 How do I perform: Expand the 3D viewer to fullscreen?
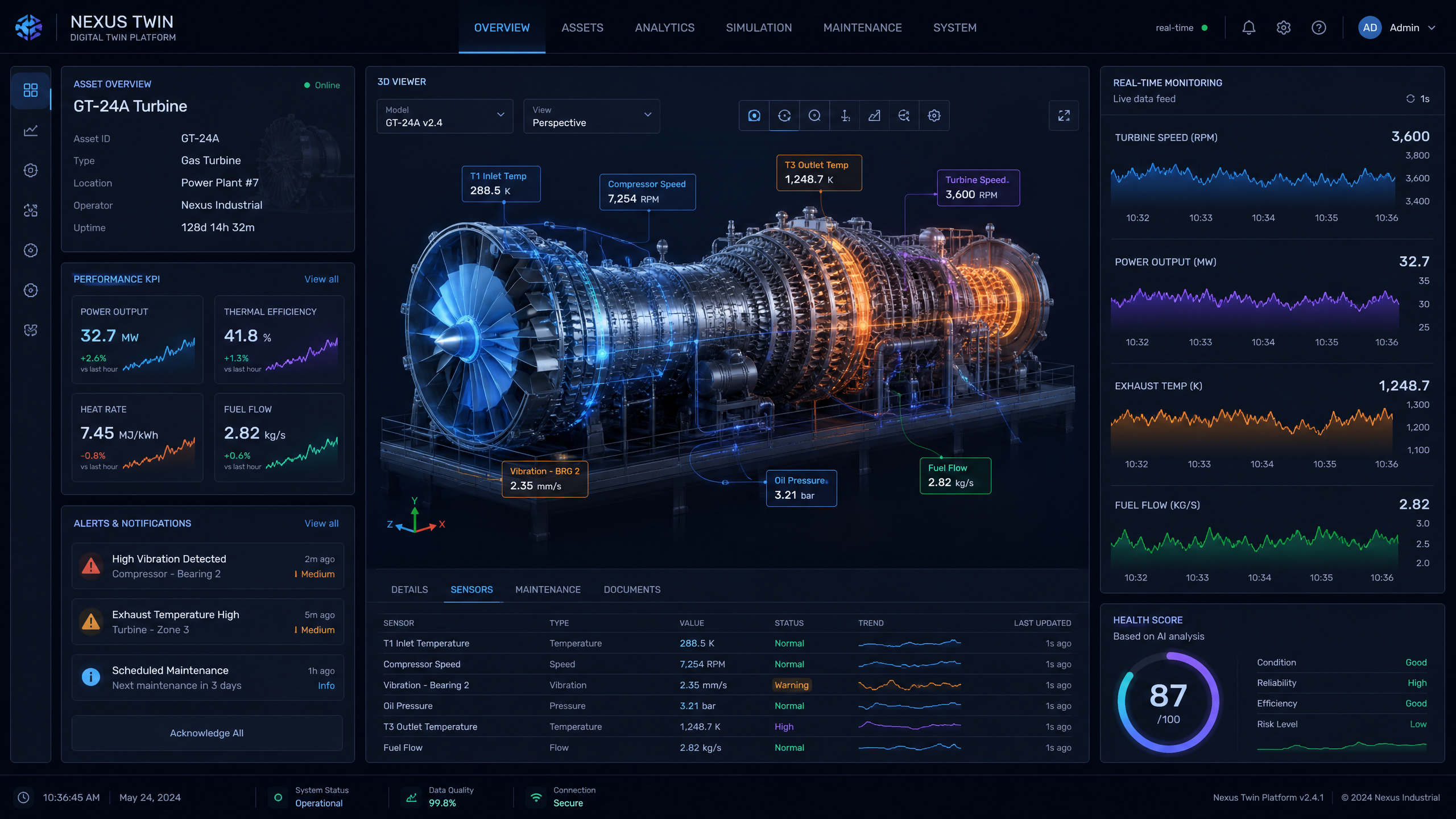coord(1064,115)
